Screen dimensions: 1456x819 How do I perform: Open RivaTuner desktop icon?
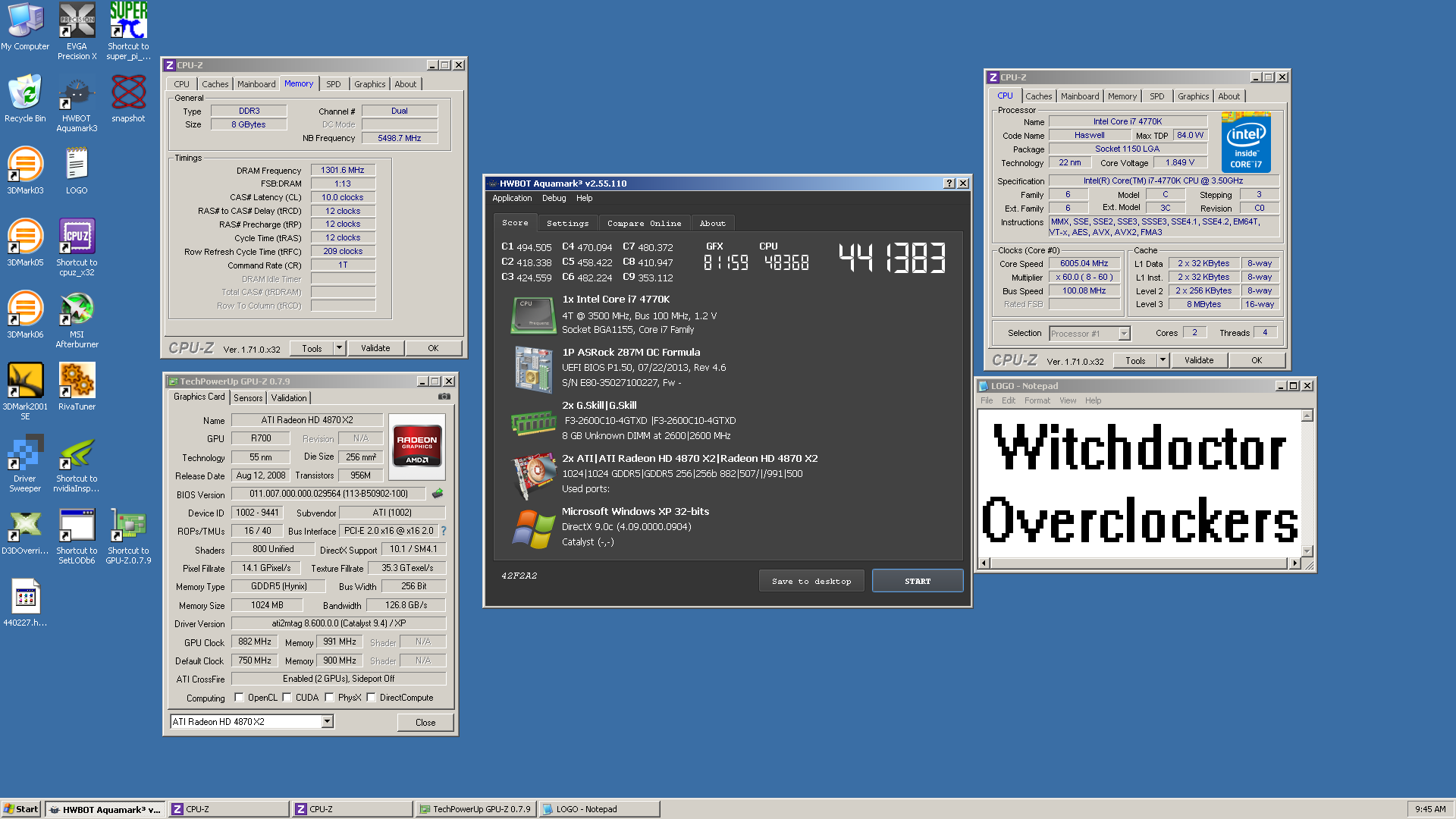(77, 387)
